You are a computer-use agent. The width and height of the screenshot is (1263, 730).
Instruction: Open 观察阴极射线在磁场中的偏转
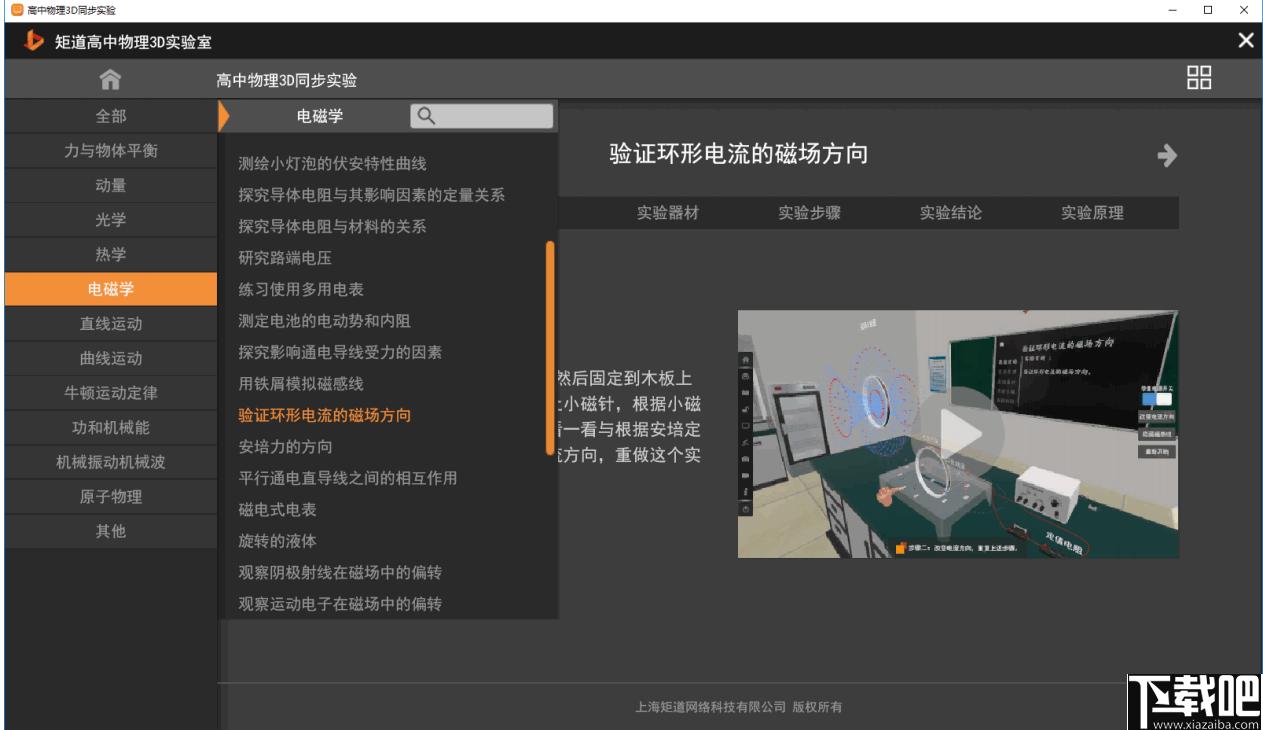point(340,573)
